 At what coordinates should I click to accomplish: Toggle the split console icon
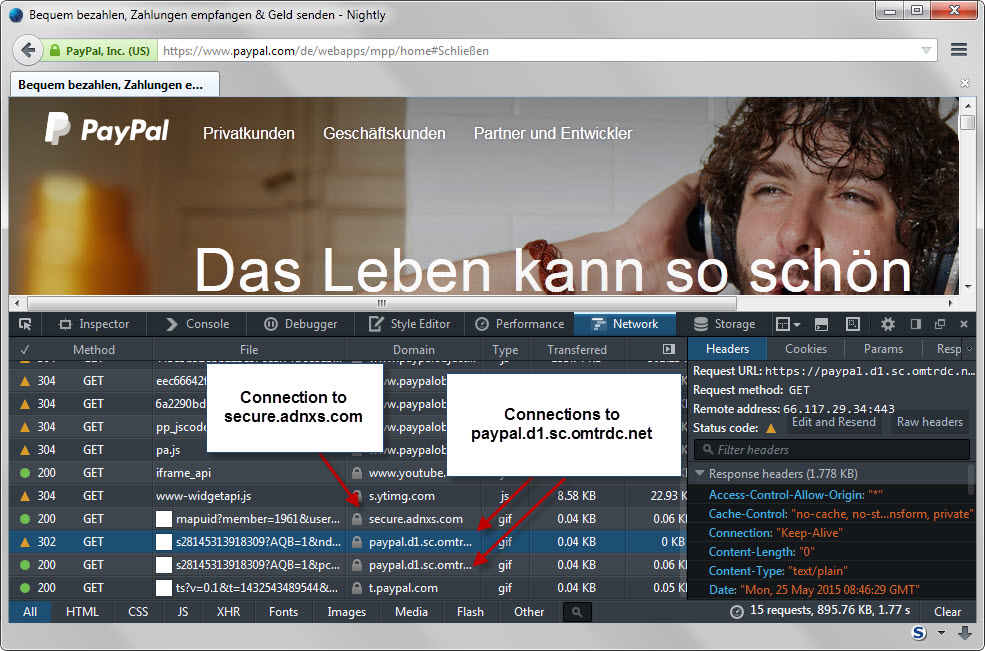[x=821, y=324]
